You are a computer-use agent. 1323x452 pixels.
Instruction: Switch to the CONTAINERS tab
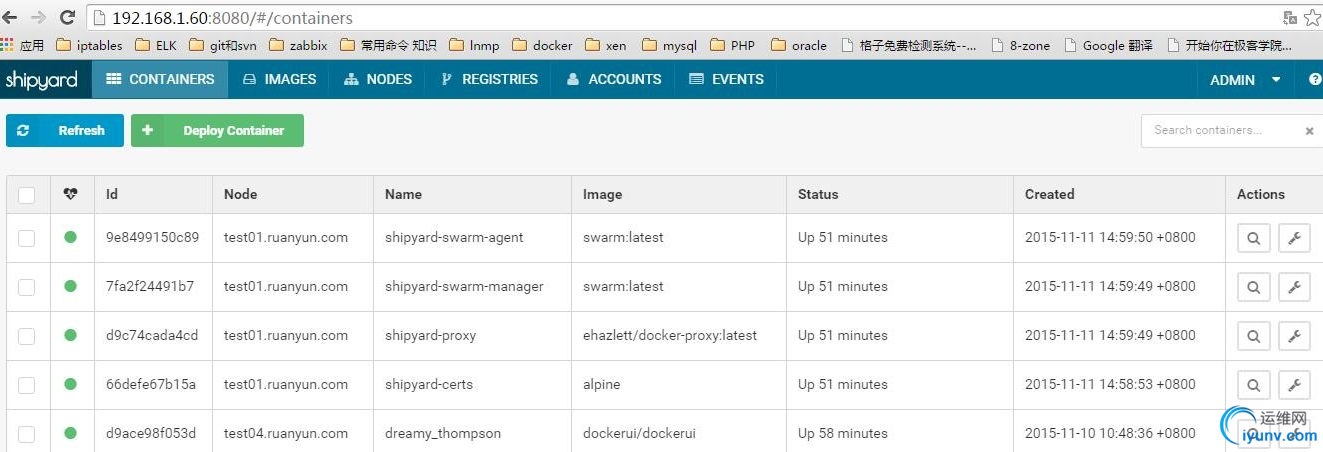[x=160, y=79]
